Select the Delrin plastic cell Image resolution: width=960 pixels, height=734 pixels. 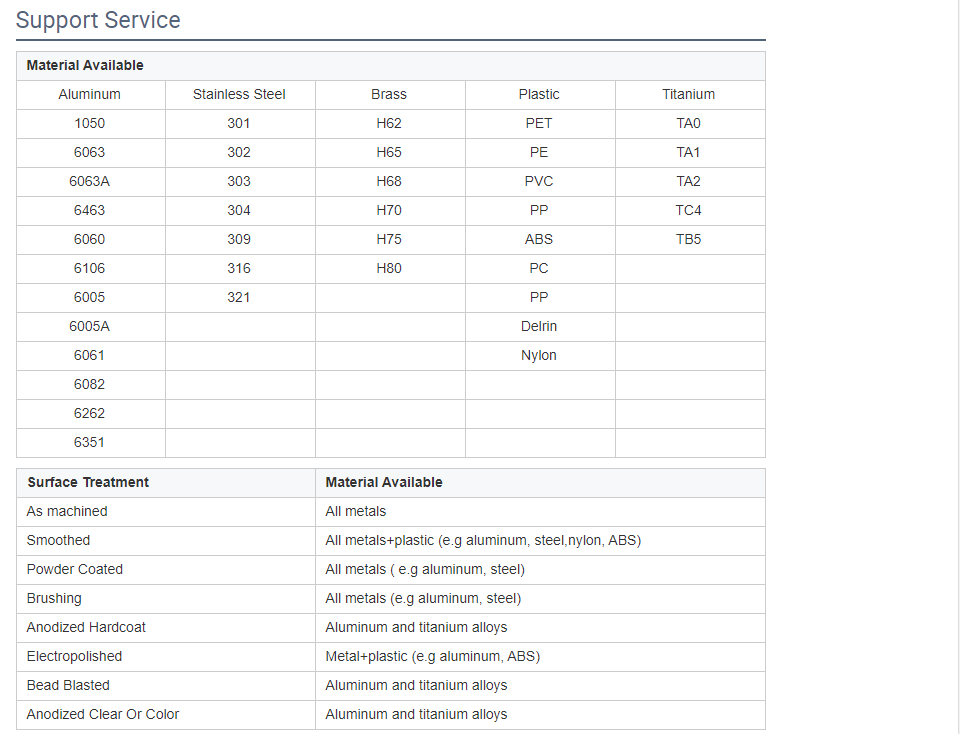pyautogui.click(x=540, y=327)
